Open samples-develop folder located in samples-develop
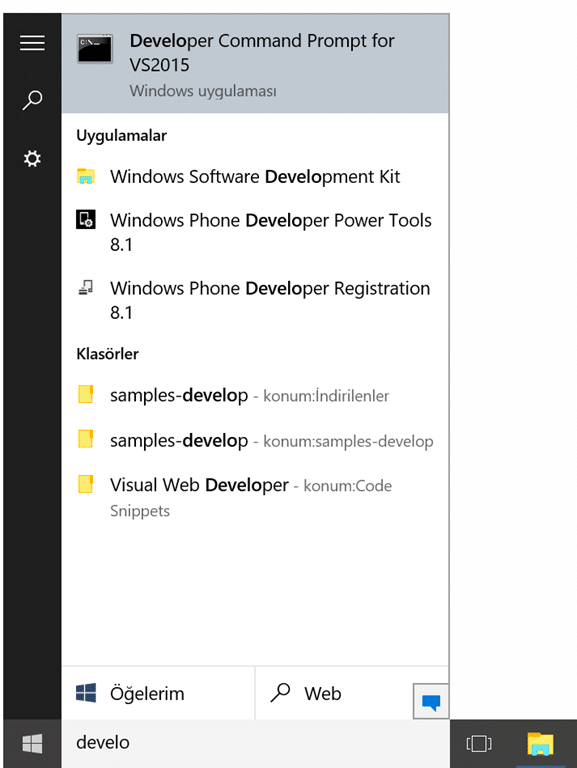 pos(255,440)
